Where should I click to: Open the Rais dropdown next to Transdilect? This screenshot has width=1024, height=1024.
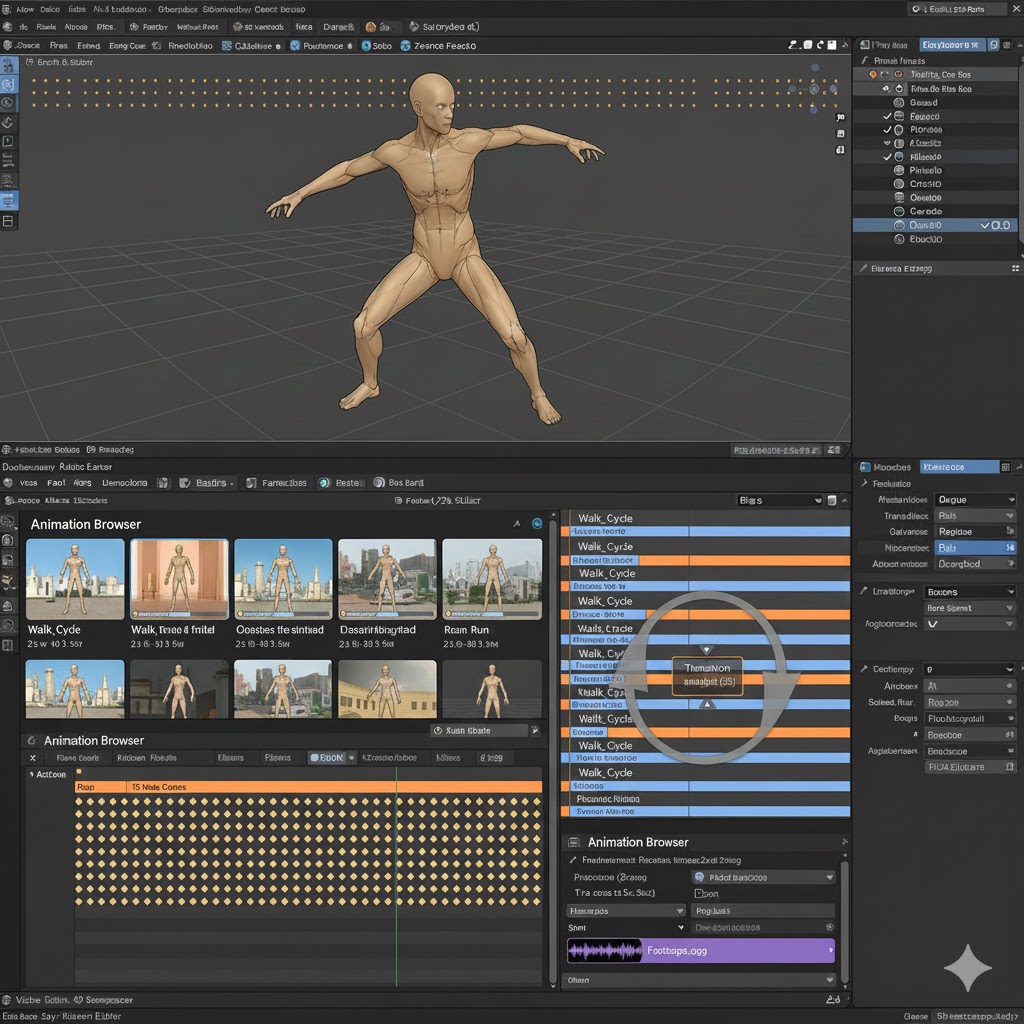pos(975,516)
